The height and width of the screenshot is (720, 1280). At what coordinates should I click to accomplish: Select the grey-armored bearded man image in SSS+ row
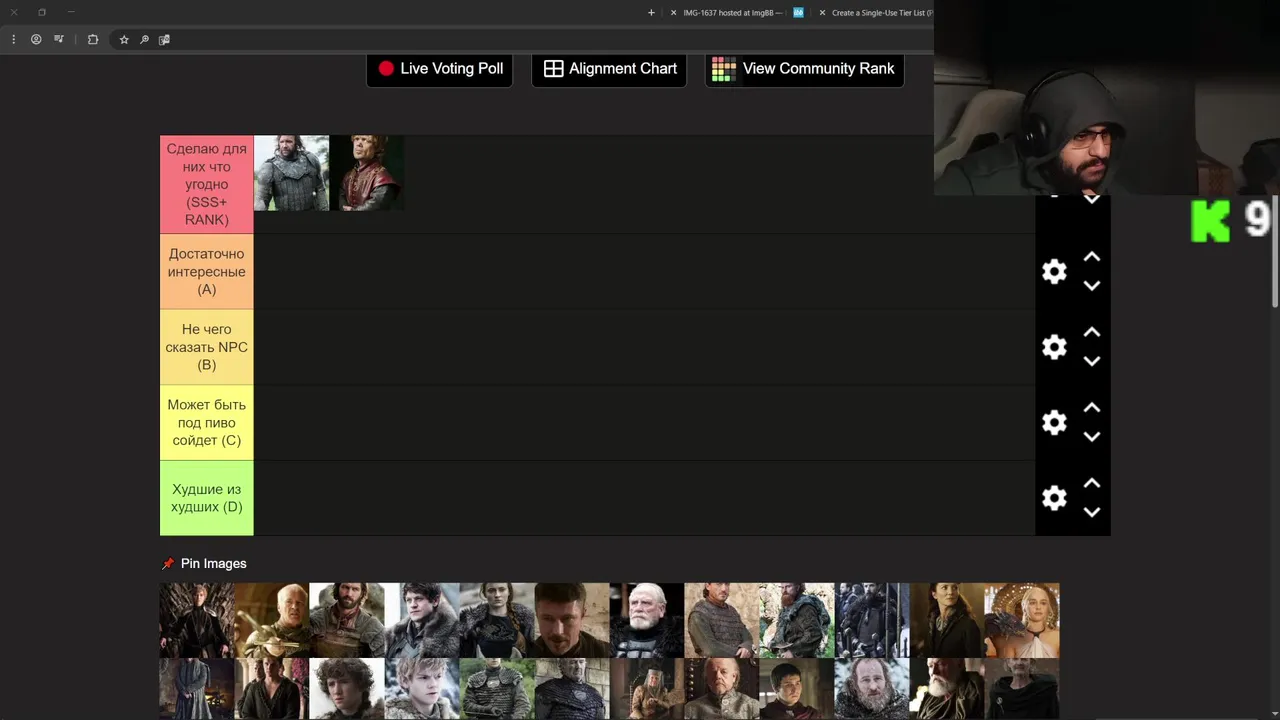pyautogui.click(x=291, y=173)
